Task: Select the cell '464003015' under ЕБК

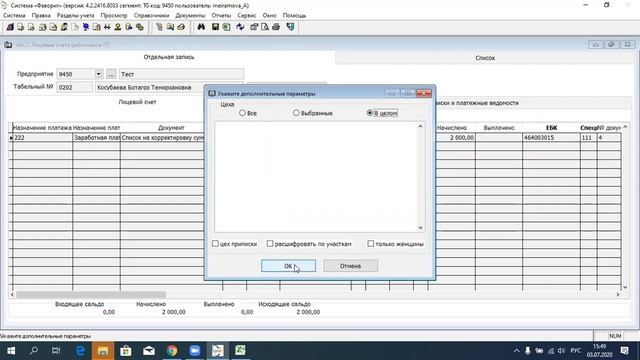Action: (551, 138)
